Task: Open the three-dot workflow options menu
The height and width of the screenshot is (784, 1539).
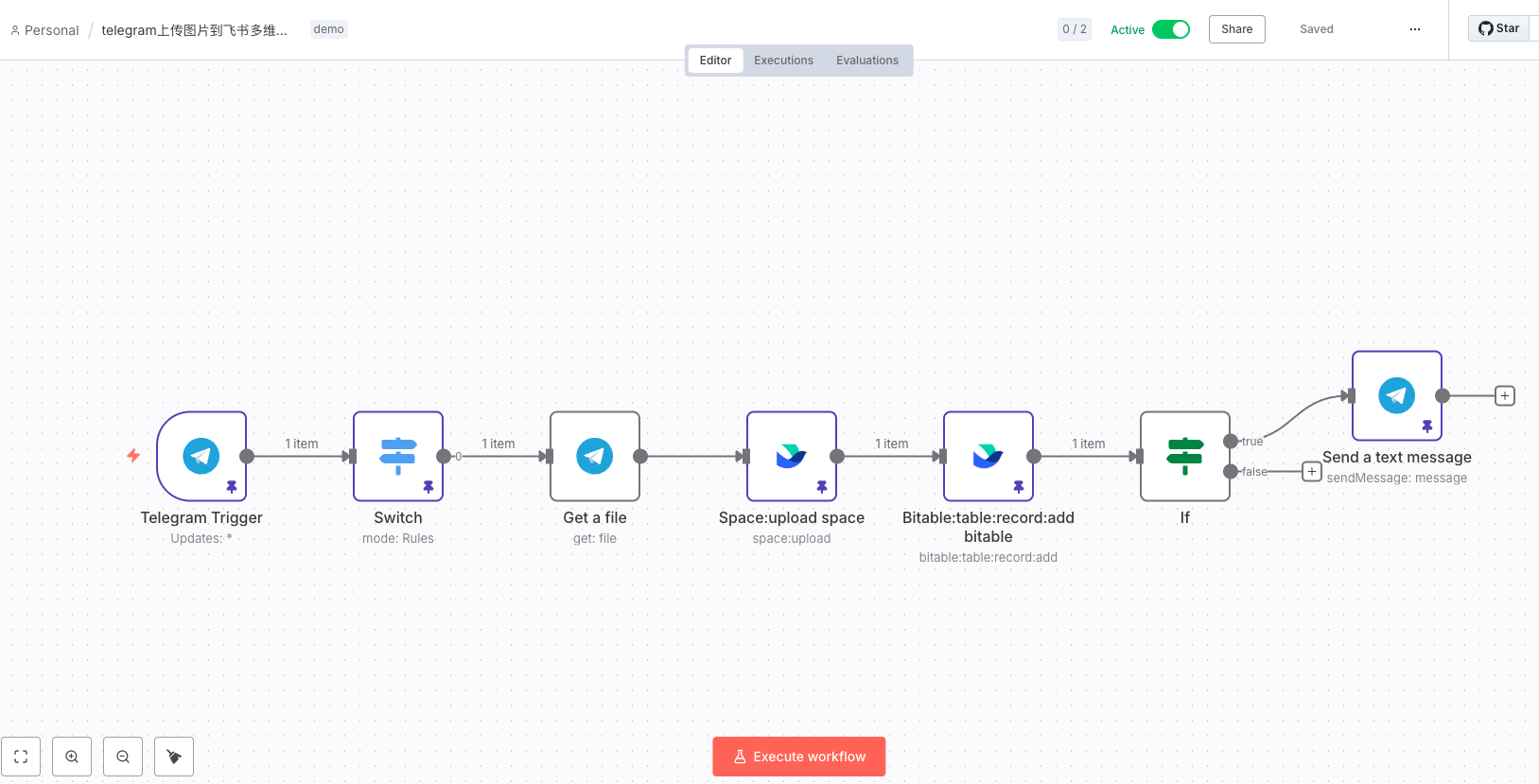Action: (x=1414, y=29)
